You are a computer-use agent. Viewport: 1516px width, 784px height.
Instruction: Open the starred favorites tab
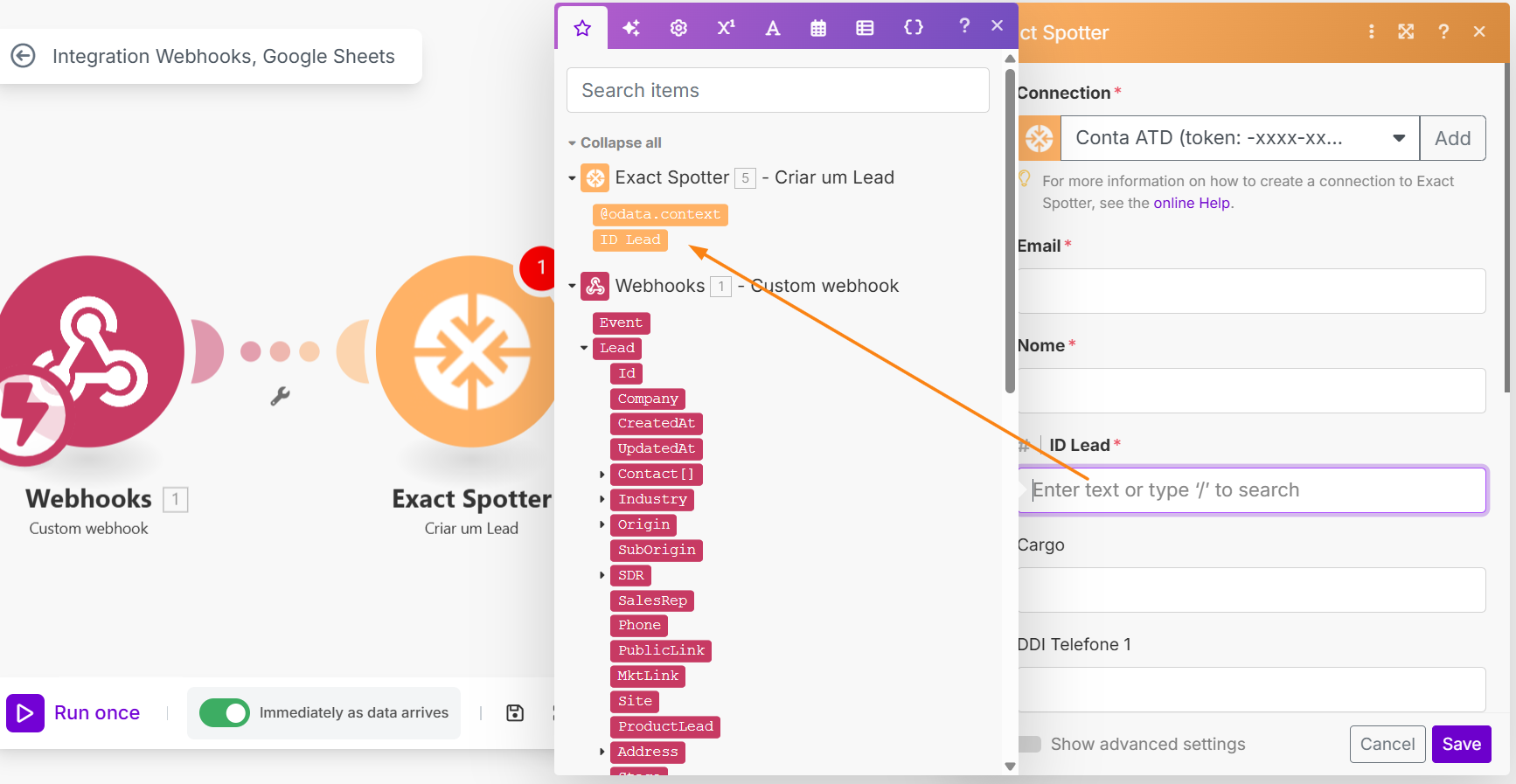582,28
